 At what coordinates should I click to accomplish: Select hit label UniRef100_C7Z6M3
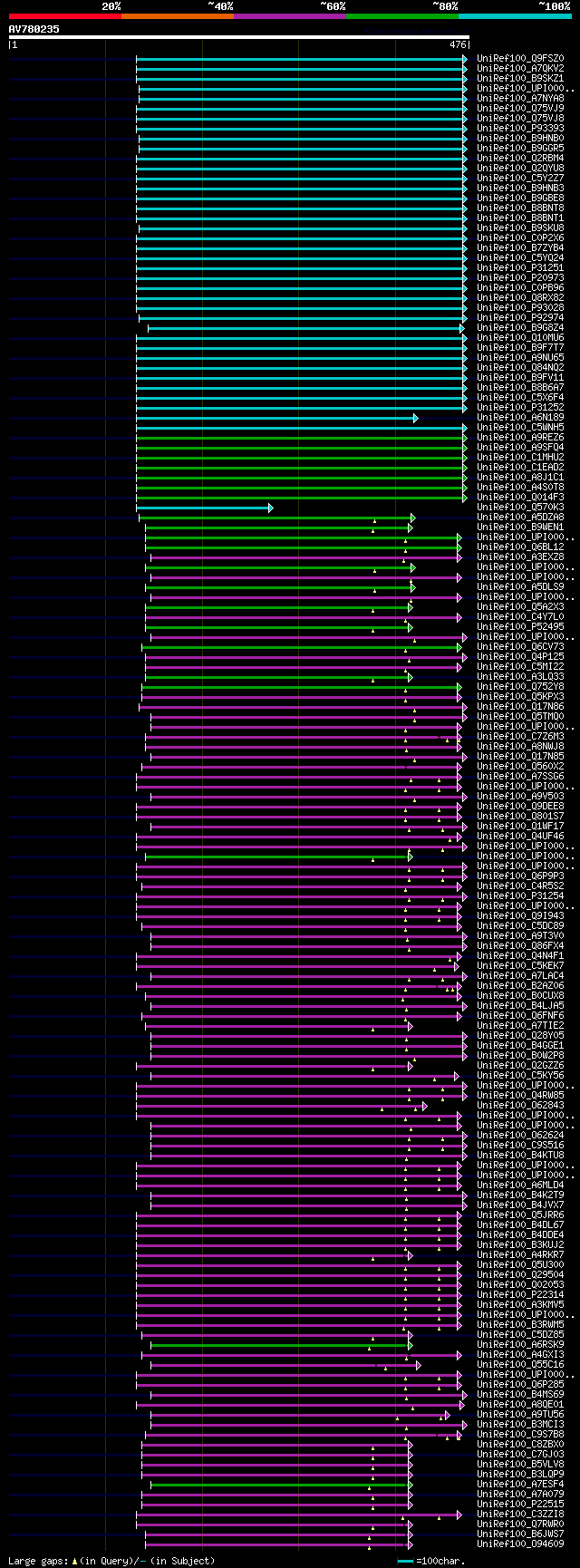520,737
